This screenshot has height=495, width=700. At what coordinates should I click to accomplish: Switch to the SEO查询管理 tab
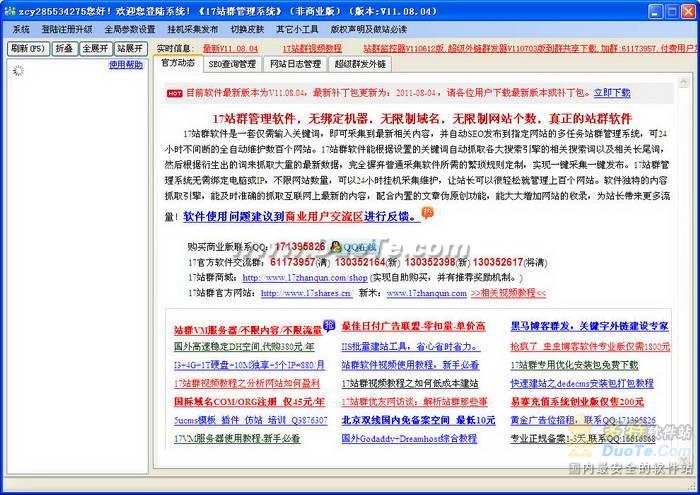(233, 64)
